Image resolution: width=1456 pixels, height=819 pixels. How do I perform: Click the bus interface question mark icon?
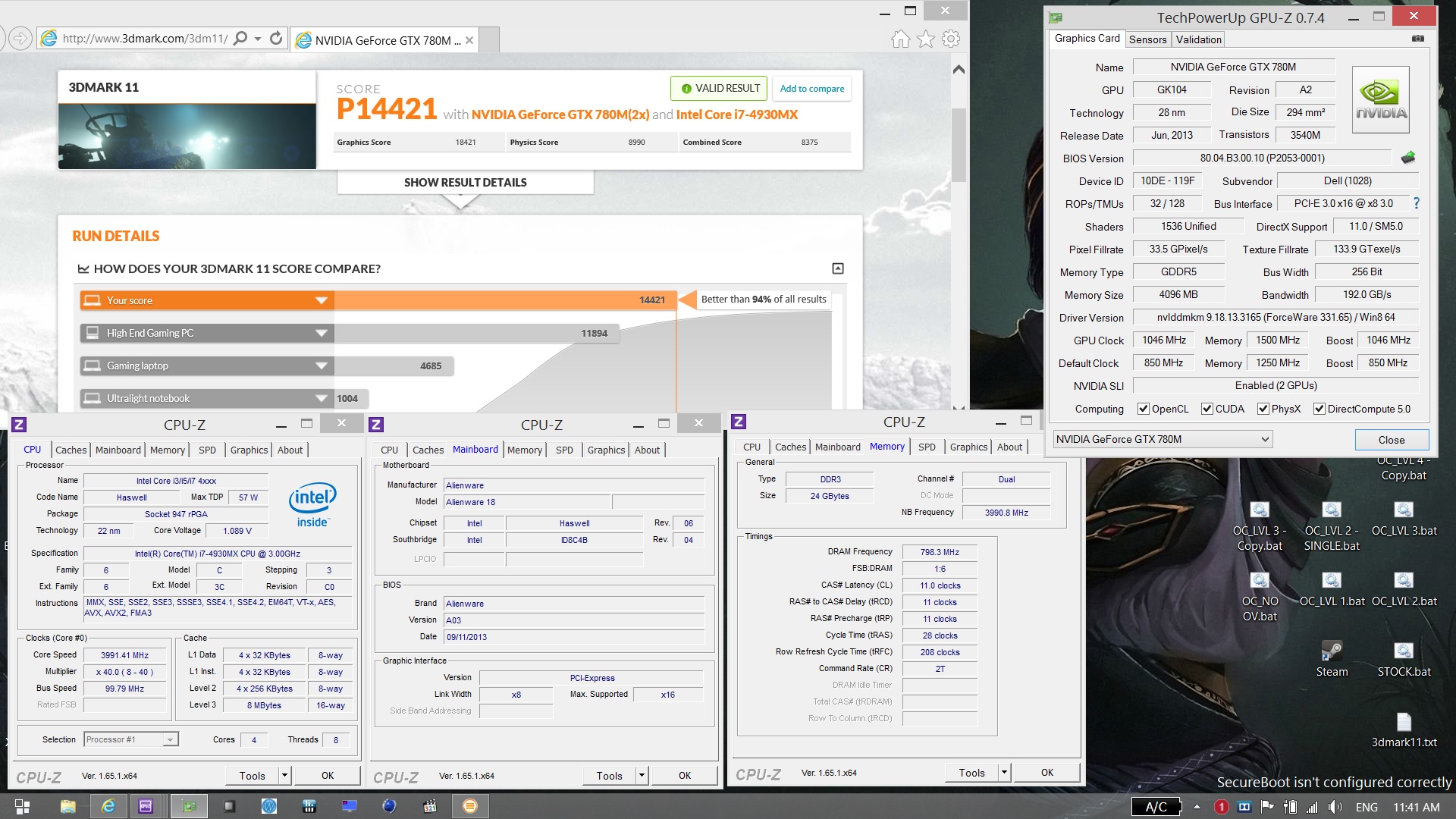1416,203
